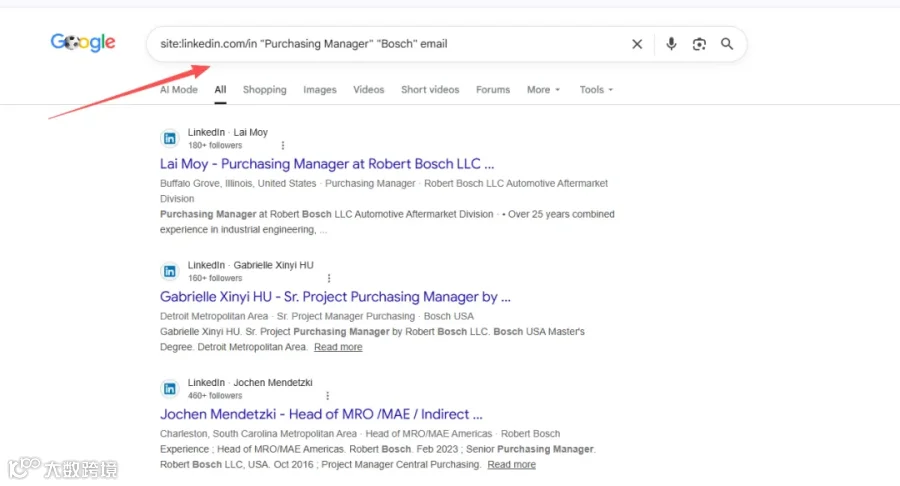Open Lai Moy - Purchasing Manager result link
Screen dimensions: 900x486
pyautogui.click(x=327, y=164)
